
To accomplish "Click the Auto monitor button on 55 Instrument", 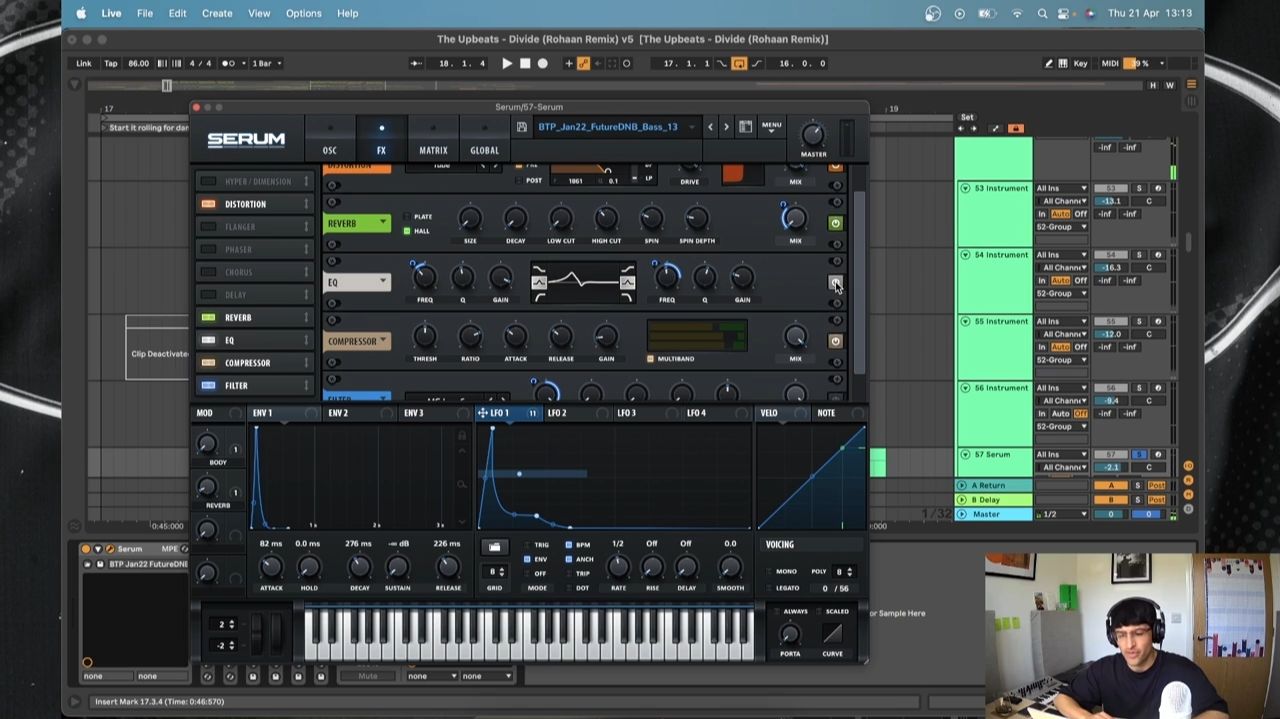I will [x=1061, y=347].
